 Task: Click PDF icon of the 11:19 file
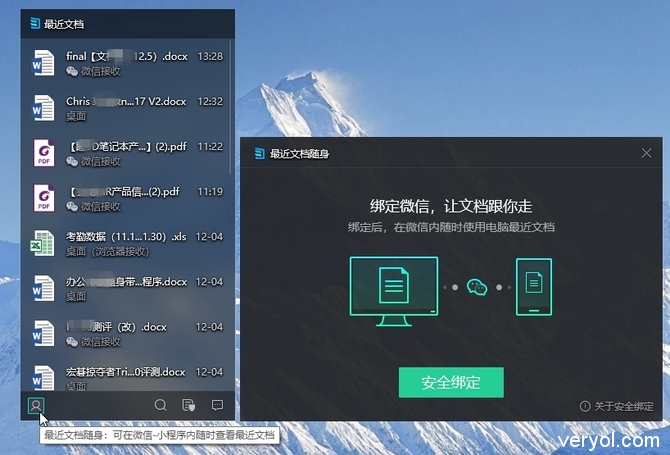44,198
